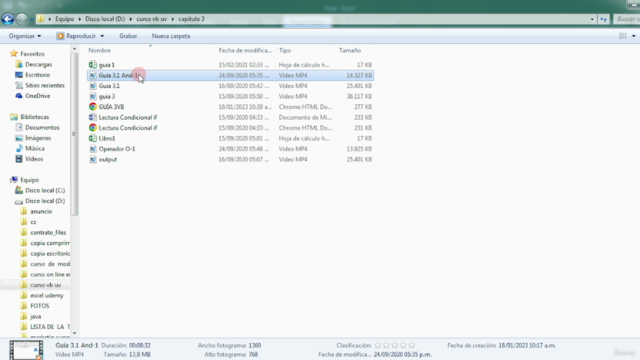
Task: Click the Reproducir button
Action: (76, 36)
